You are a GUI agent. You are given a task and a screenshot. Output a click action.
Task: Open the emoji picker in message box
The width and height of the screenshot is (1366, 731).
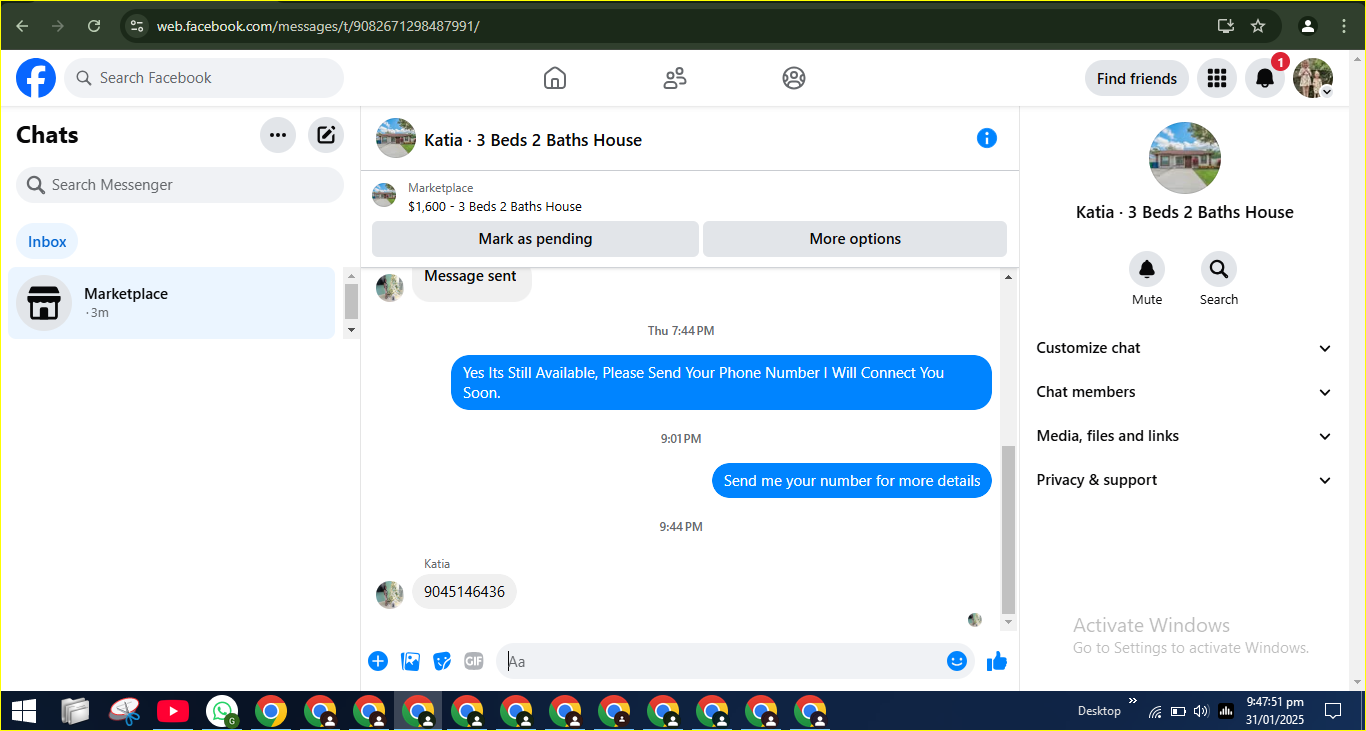957,661
